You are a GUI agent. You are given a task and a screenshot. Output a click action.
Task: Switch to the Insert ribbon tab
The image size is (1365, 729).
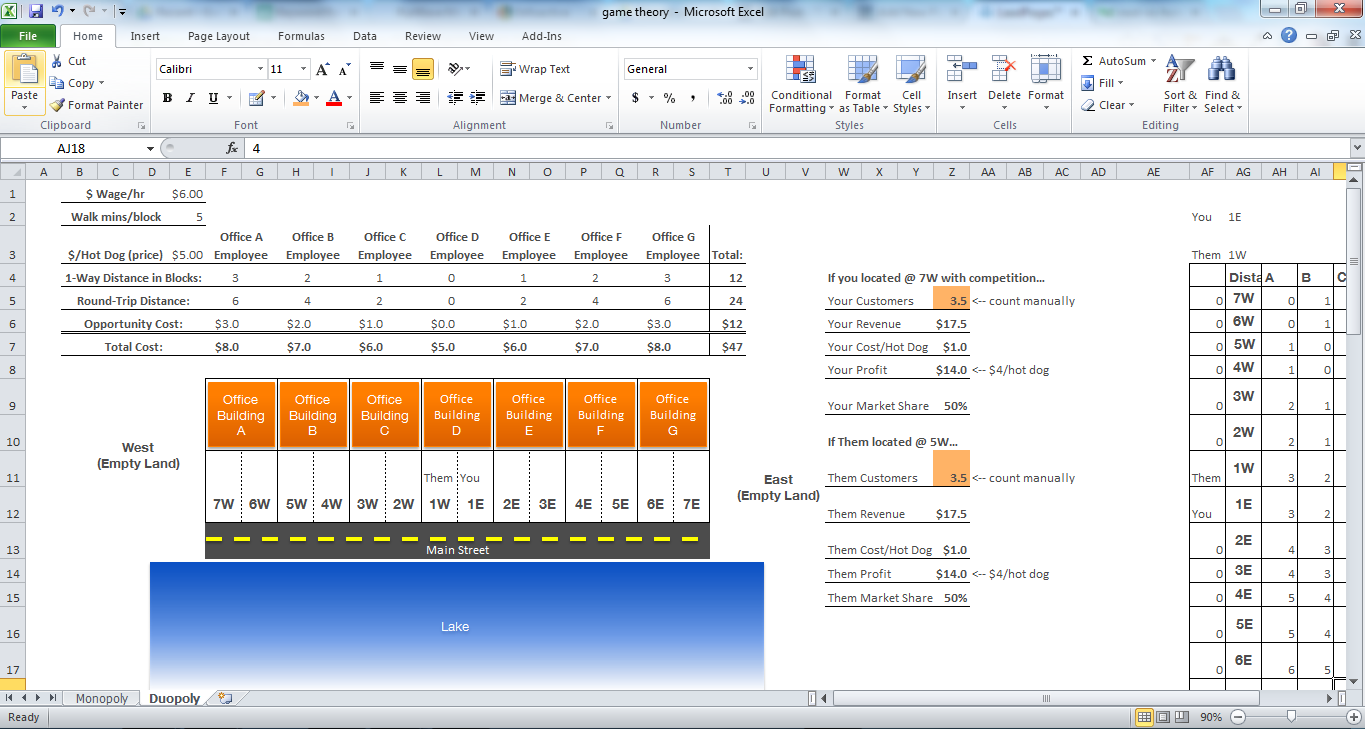tap(145, 36)
